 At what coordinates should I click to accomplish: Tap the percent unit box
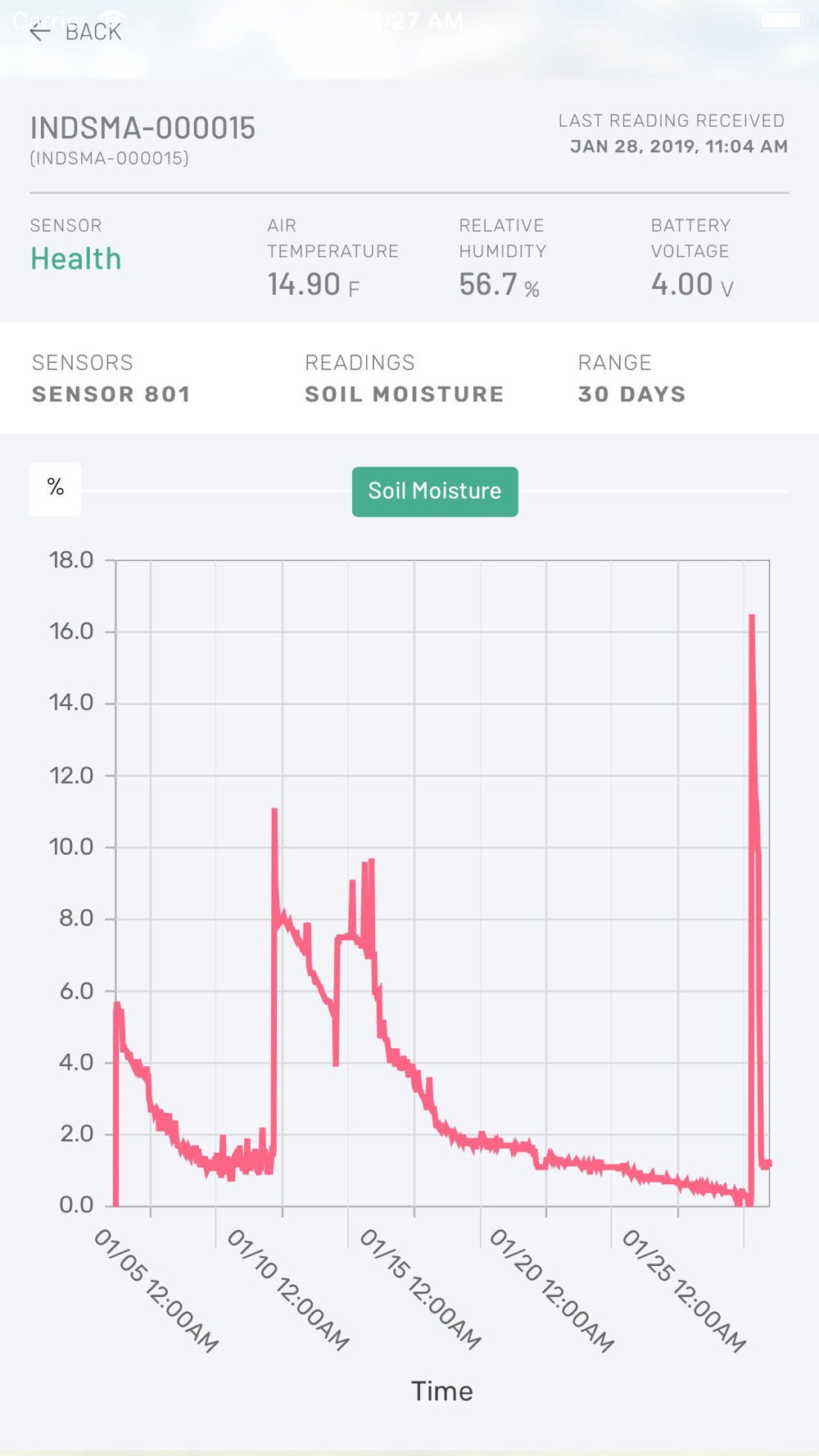pos(56,489)
